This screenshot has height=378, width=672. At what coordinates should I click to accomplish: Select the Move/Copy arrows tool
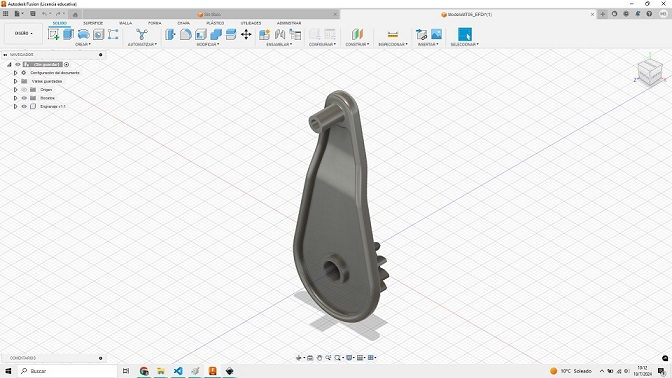[x=246, y=34]
